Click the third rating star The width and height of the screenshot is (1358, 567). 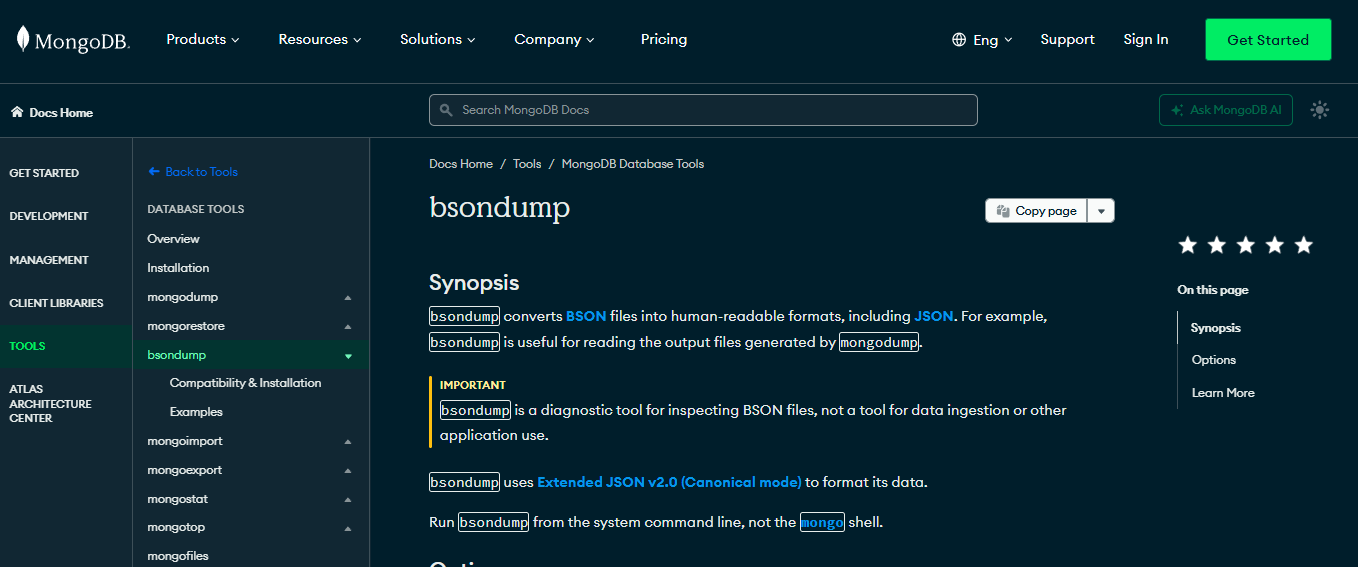(1245, 245)
